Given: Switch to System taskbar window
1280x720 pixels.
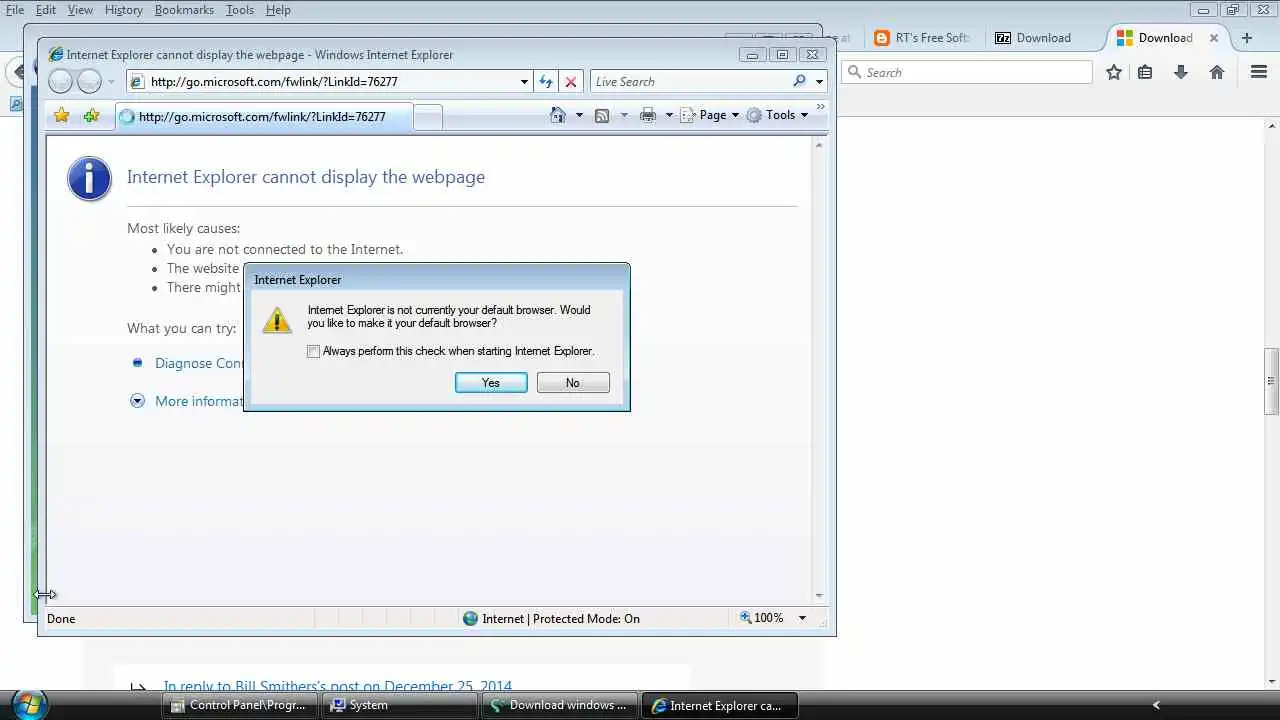Looking at the screenshot, I should tap(399, 705).
